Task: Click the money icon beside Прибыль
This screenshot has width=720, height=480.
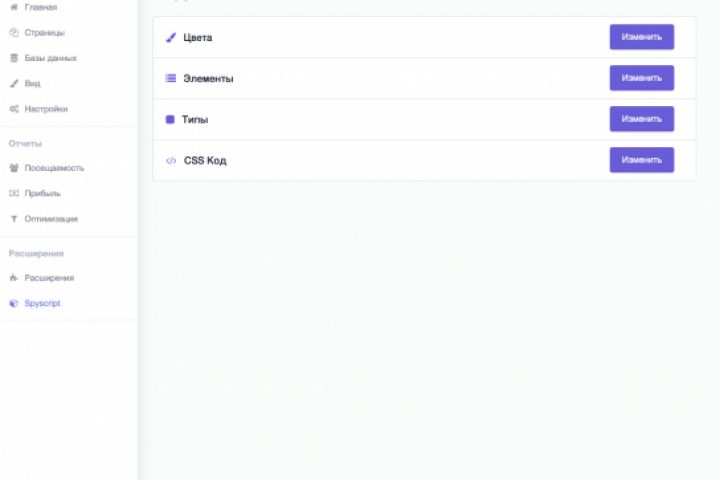Action: pyautogui.click(x=14, y=193)
